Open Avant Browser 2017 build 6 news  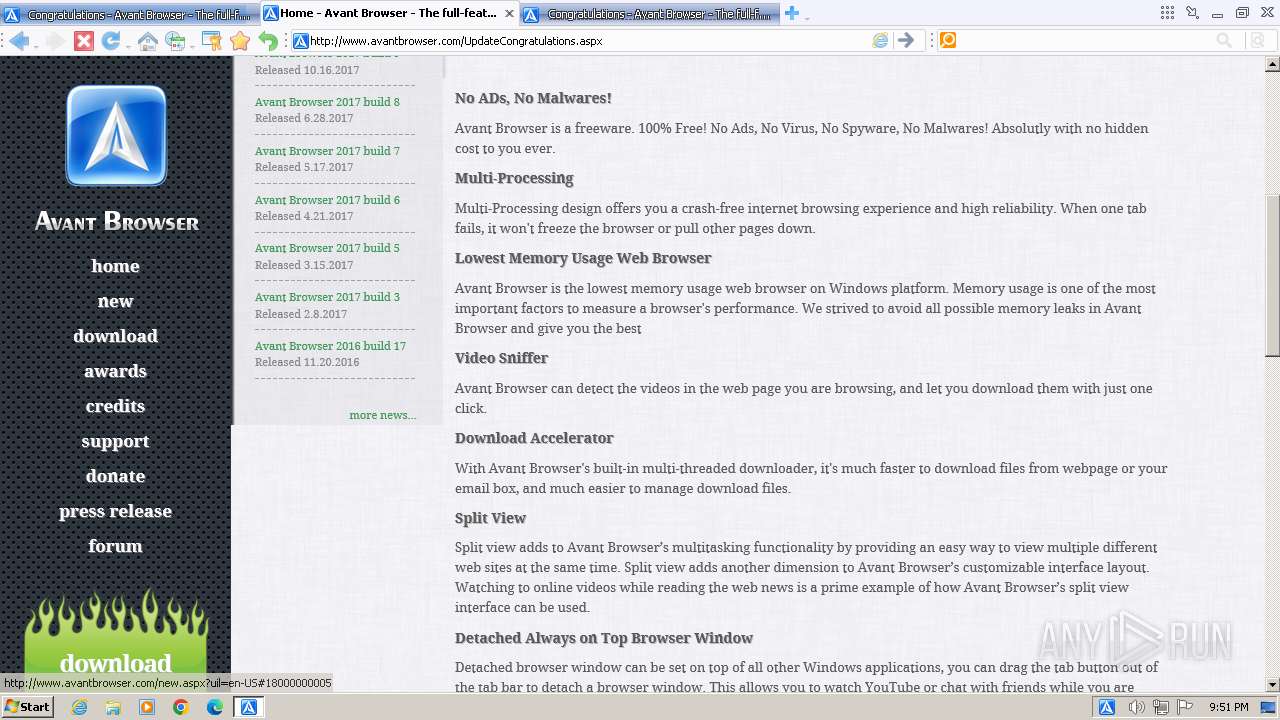coord(327,200)
